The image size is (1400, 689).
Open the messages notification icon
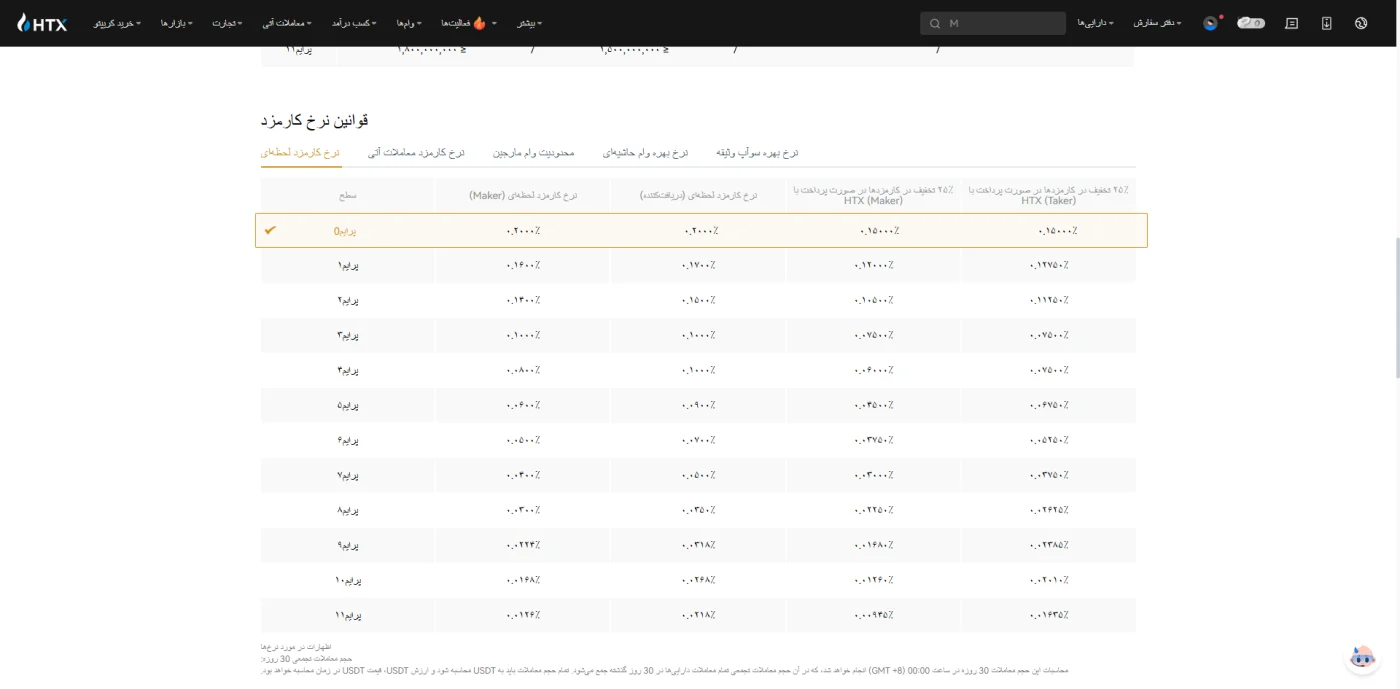tap(1291, 23)
